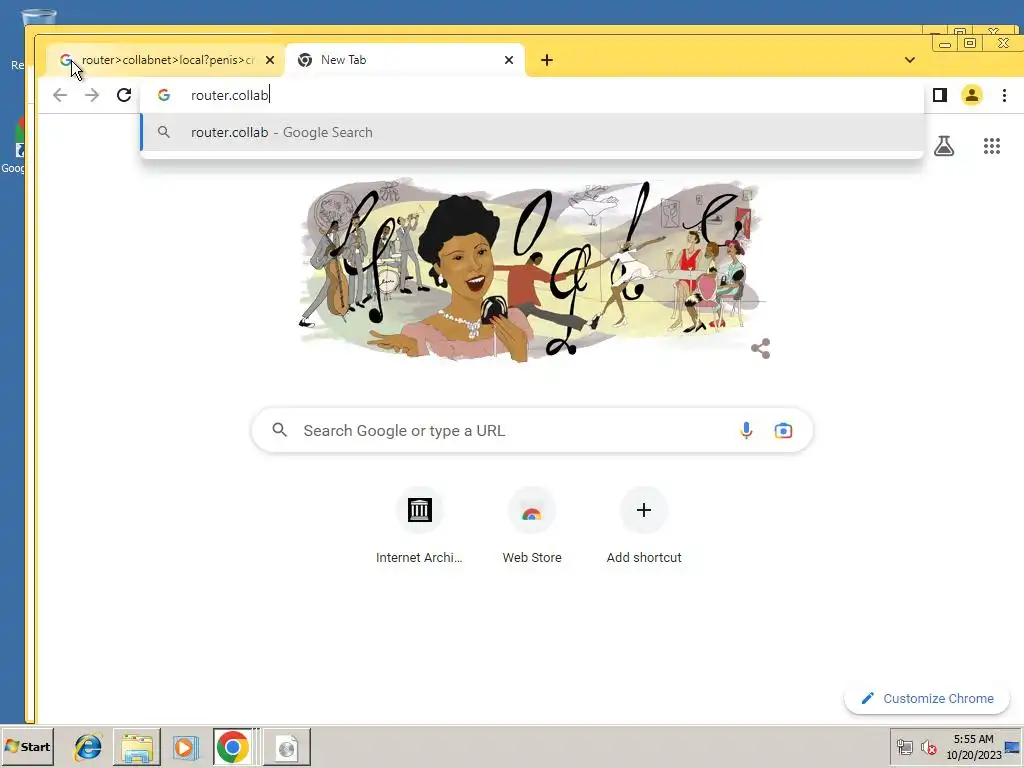The image size is (1024, 768).
Task: Open the muted volume tray icon
Action: 929,746
